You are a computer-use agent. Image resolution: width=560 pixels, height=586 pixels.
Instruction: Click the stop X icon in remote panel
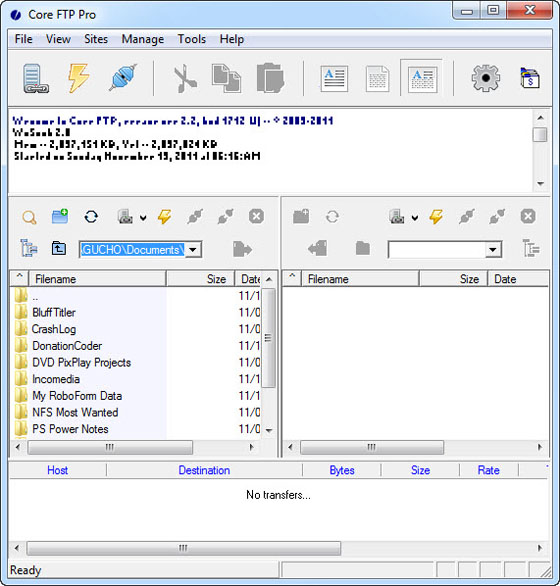528,216
